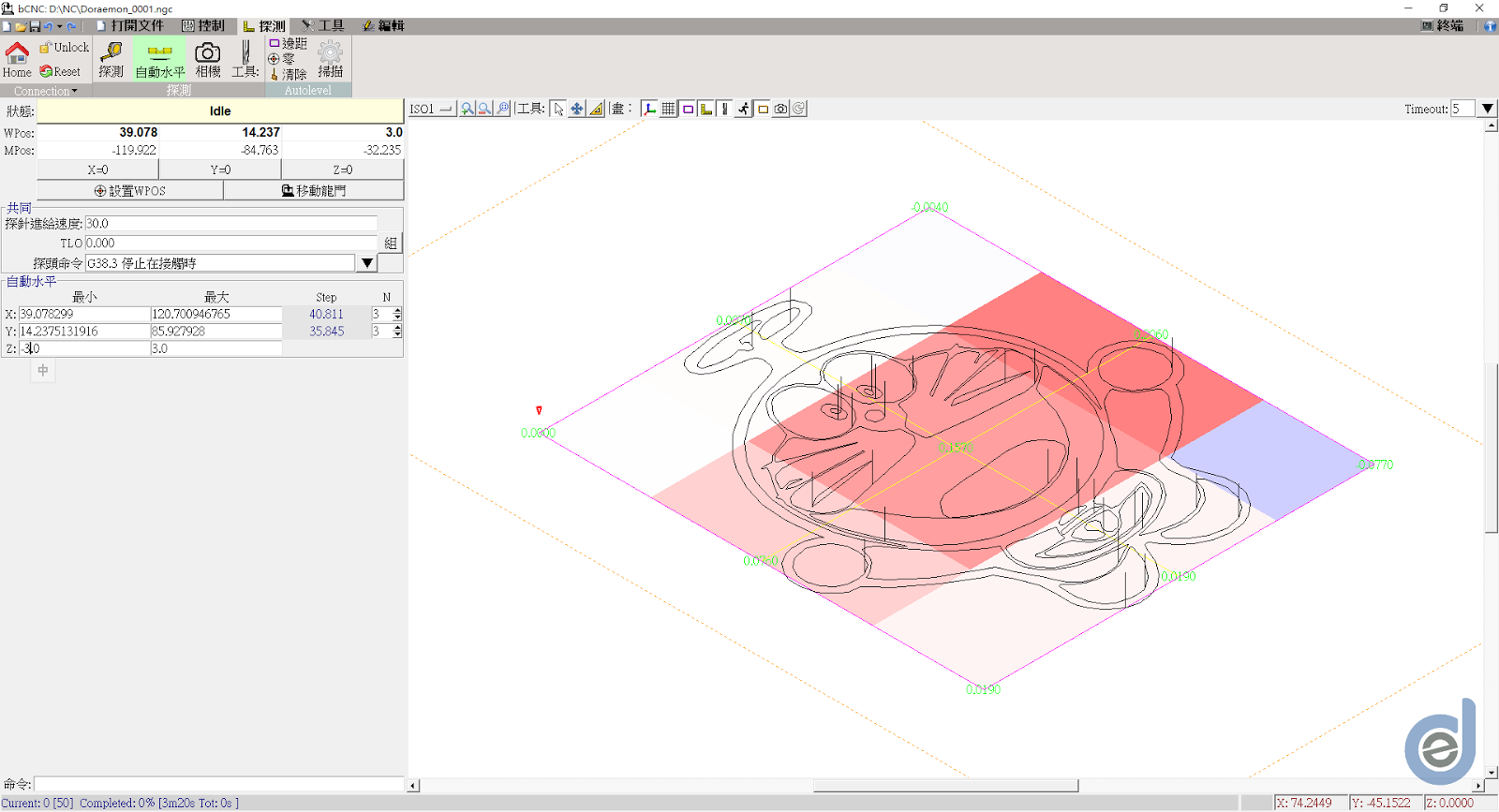This screenshot has height=812, width=1499.
Task: Click the Home machine icon
Action: [x=17, y=59]
